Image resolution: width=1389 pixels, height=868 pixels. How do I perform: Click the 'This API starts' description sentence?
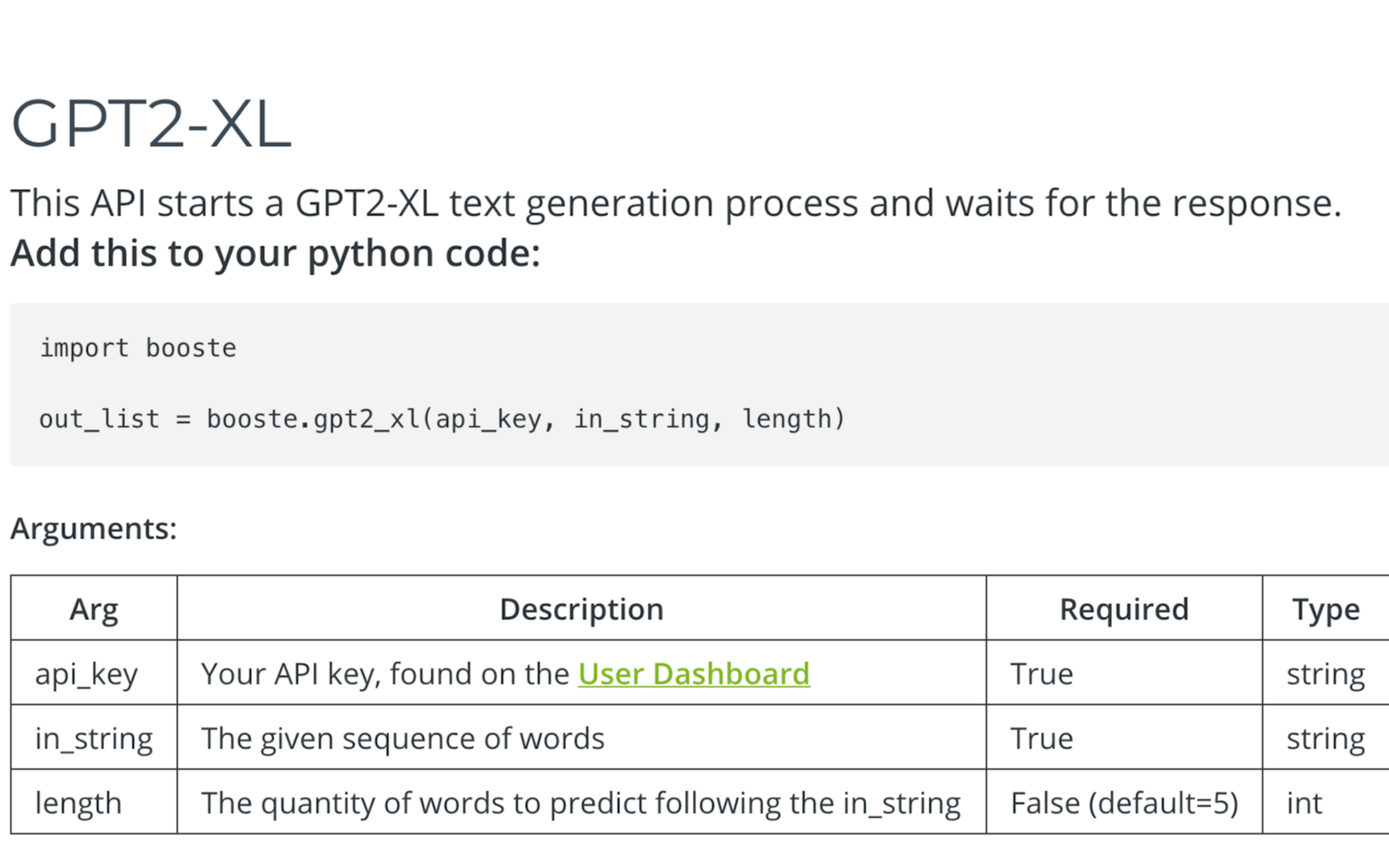pos(675,204)
